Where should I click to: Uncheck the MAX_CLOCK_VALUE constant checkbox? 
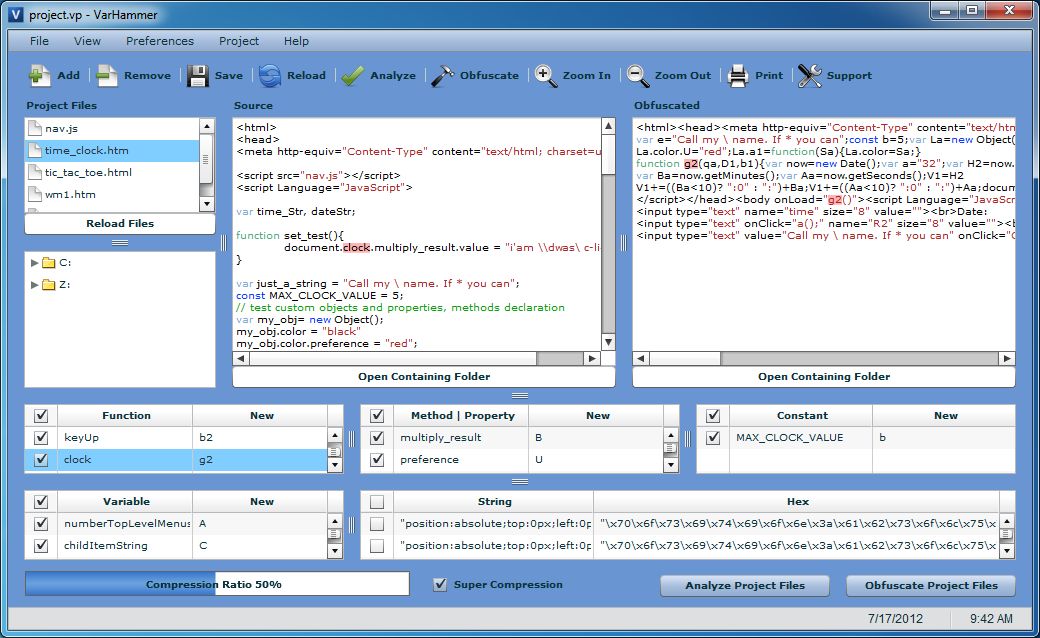click(713, 438)
